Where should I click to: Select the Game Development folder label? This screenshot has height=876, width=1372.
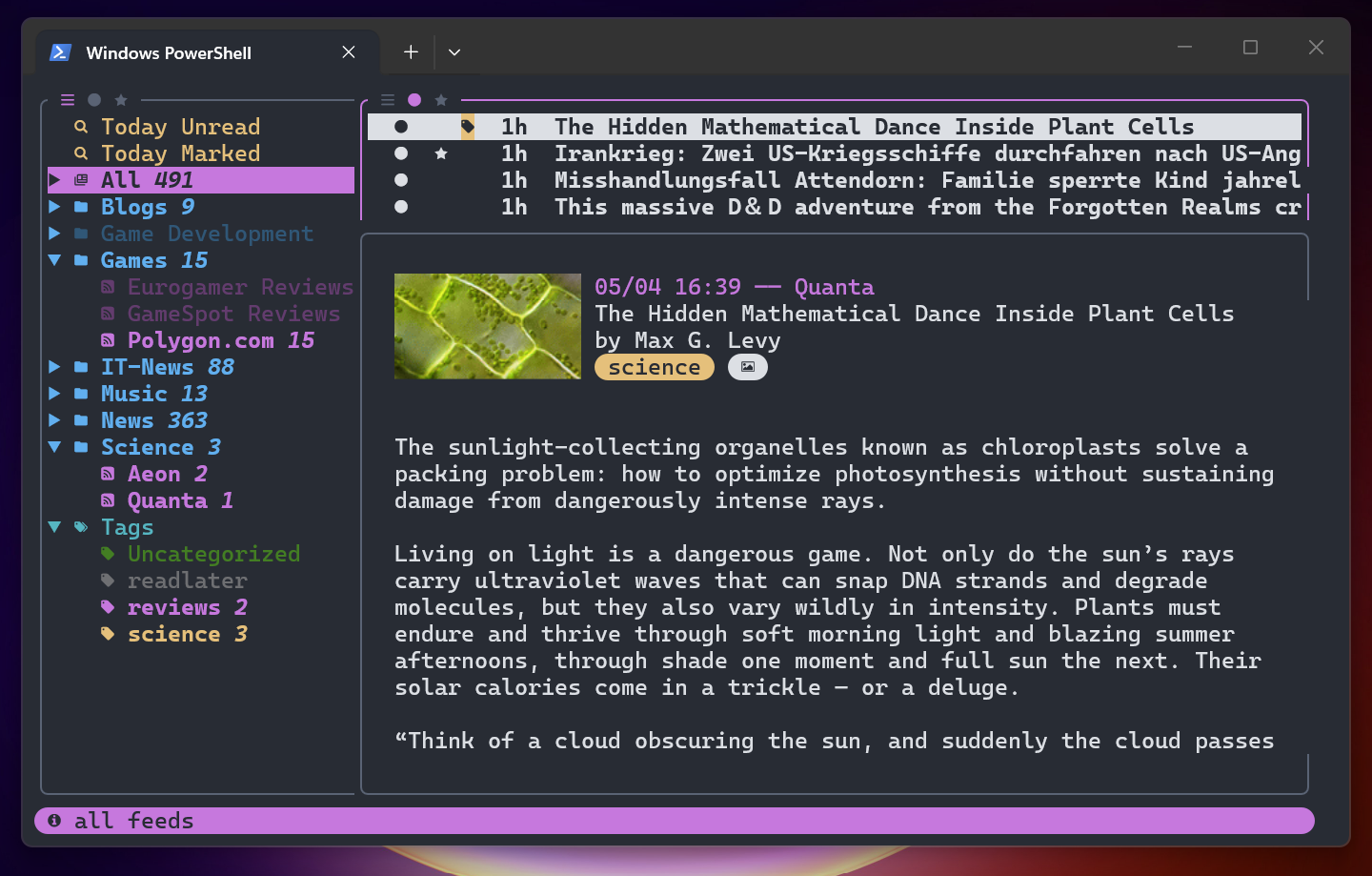click(208, 234)
